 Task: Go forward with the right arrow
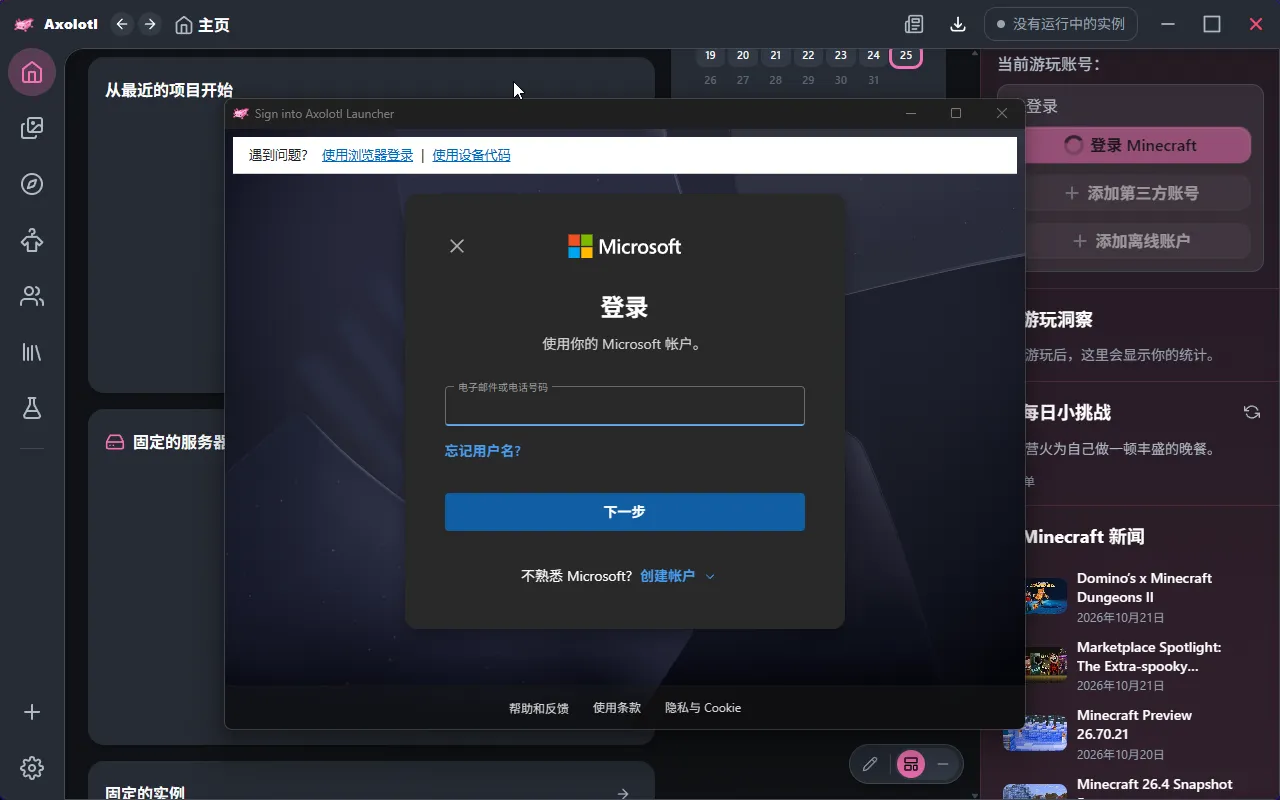[x=150, y=24]
